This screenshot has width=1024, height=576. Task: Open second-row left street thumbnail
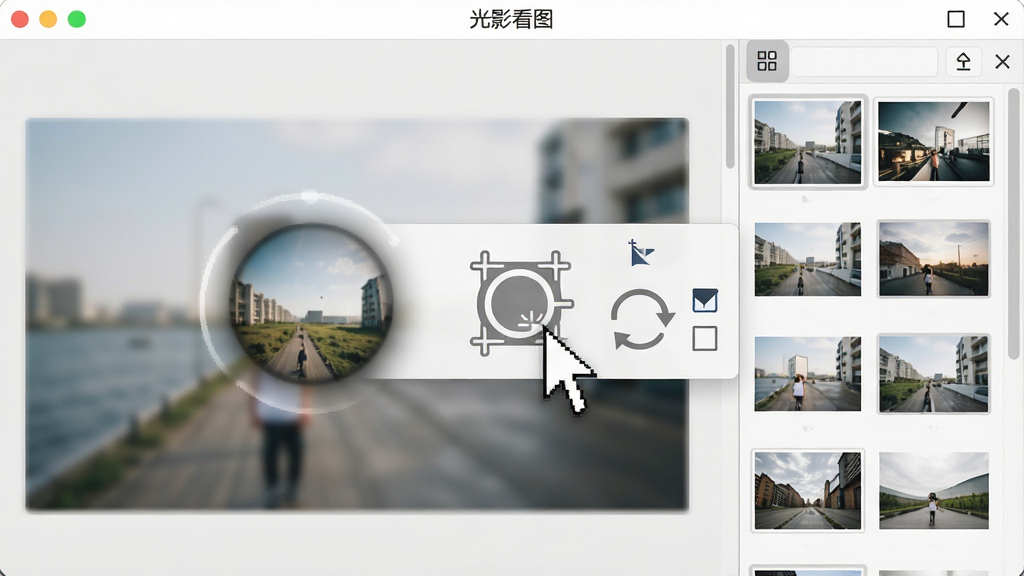click(807, 259)
